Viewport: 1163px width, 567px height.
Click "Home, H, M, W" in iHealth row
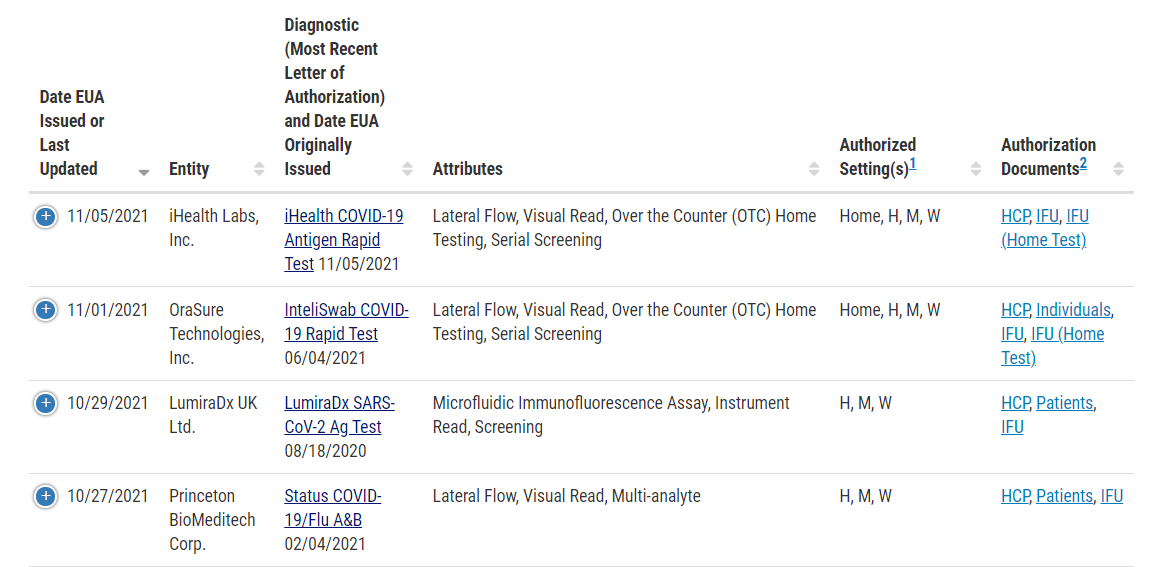(889, 217)
